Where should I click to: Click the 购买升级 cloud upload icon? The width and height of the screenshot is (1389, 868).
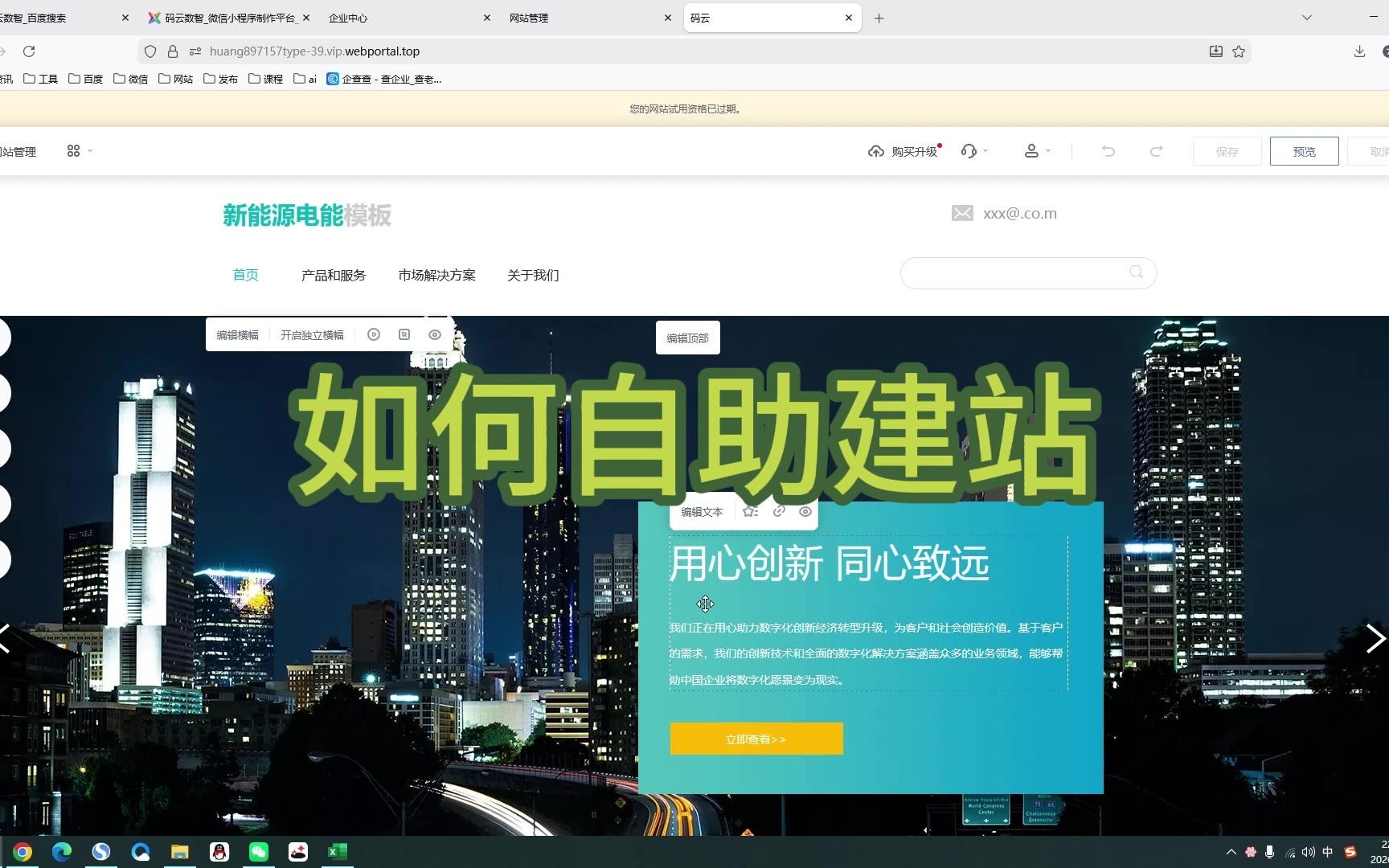[x=876, y=151]
